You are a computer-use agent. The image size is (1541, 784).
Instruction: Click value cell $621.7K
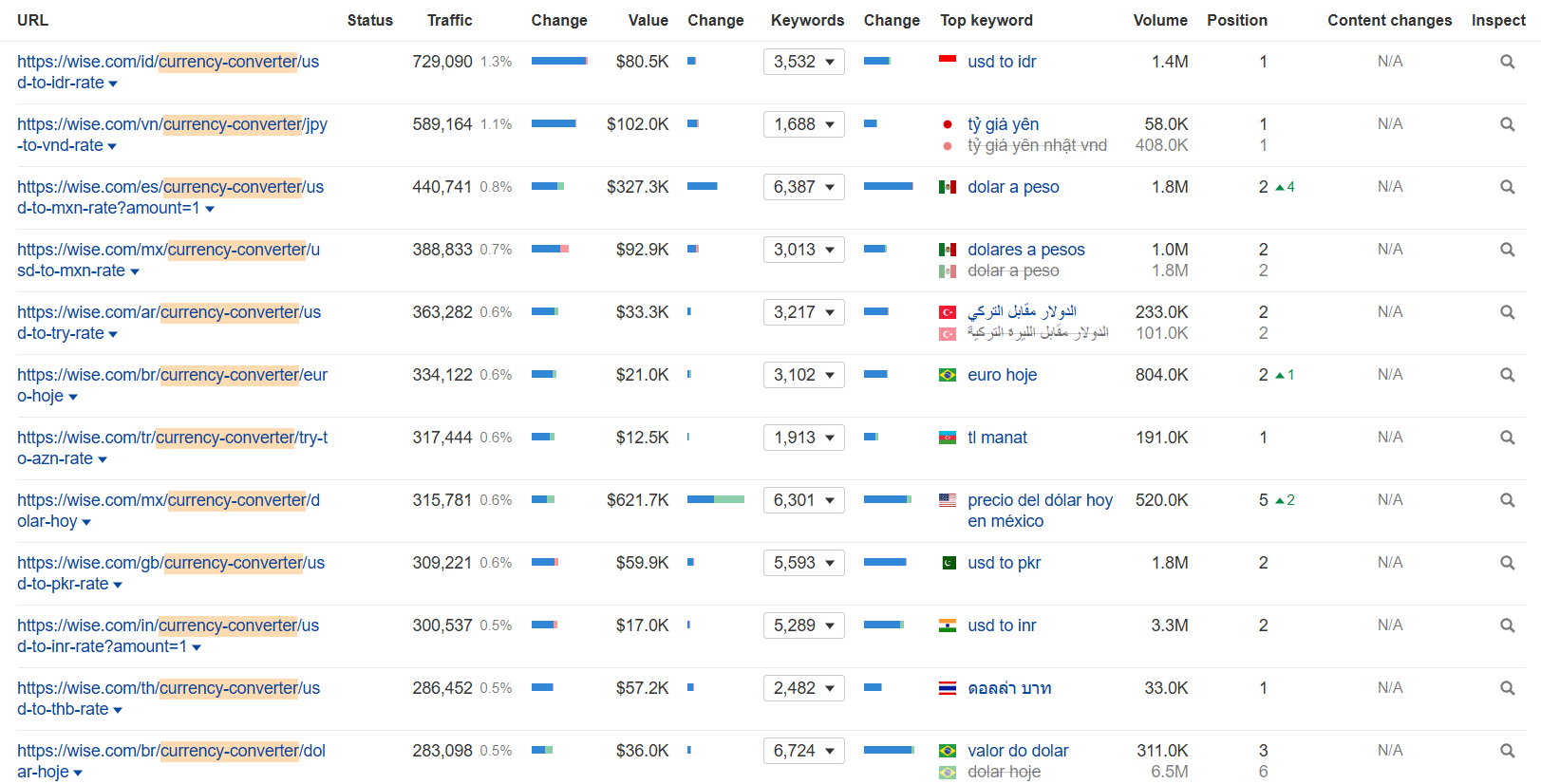[x=638, y=500]
